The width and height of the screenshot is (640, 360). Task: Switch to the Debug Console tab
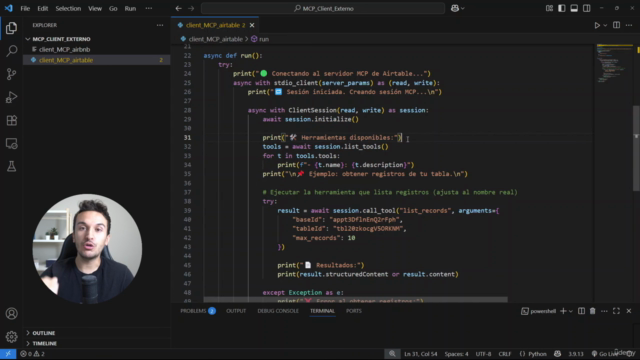pyautogui.click(x=278, y=311)
